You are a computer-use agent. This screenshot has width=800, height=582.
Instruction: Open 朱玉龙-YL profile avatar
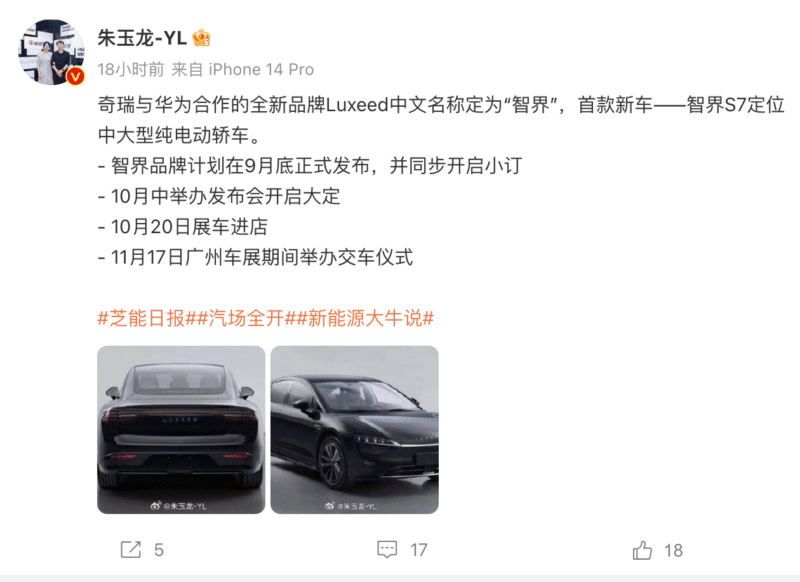[x=52, y=52]
